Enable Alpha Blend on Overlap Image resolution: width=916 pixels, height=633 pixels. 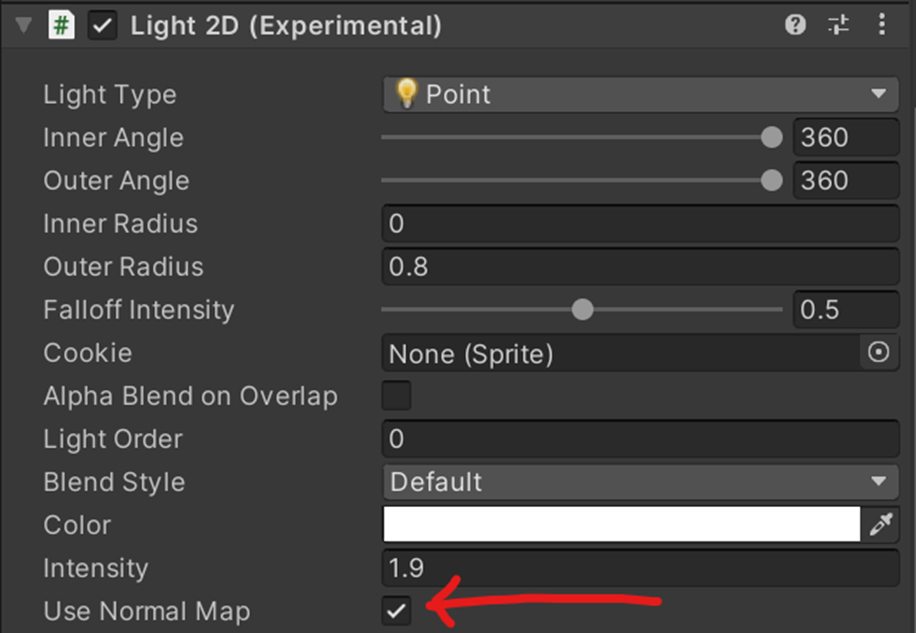(x=396, y=395)
